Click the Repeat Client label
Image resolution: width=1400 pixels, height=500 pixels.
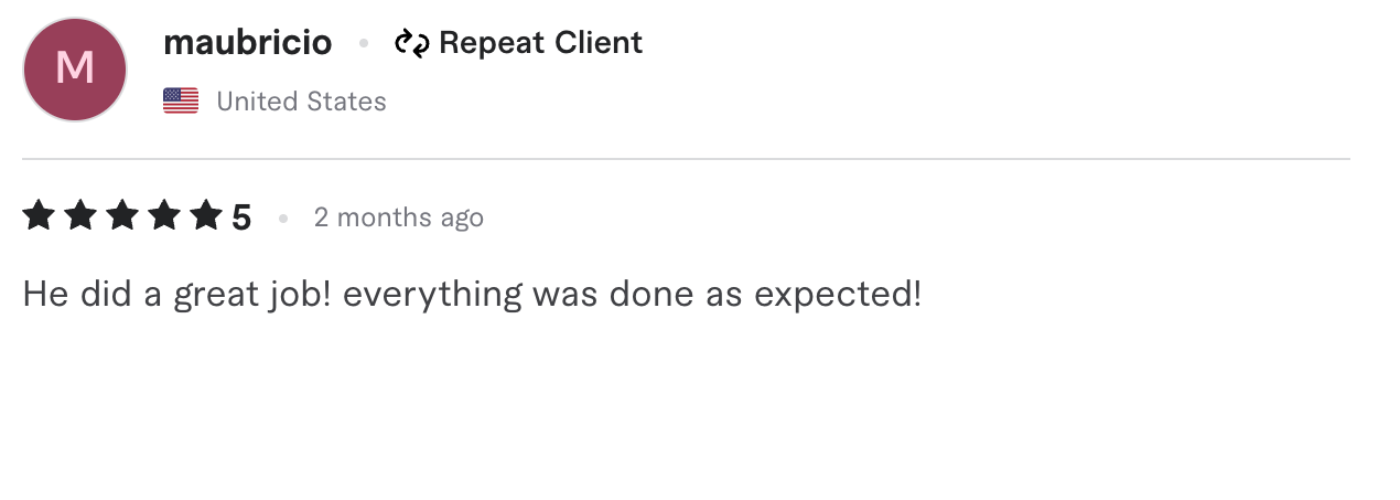pos(540,43)
